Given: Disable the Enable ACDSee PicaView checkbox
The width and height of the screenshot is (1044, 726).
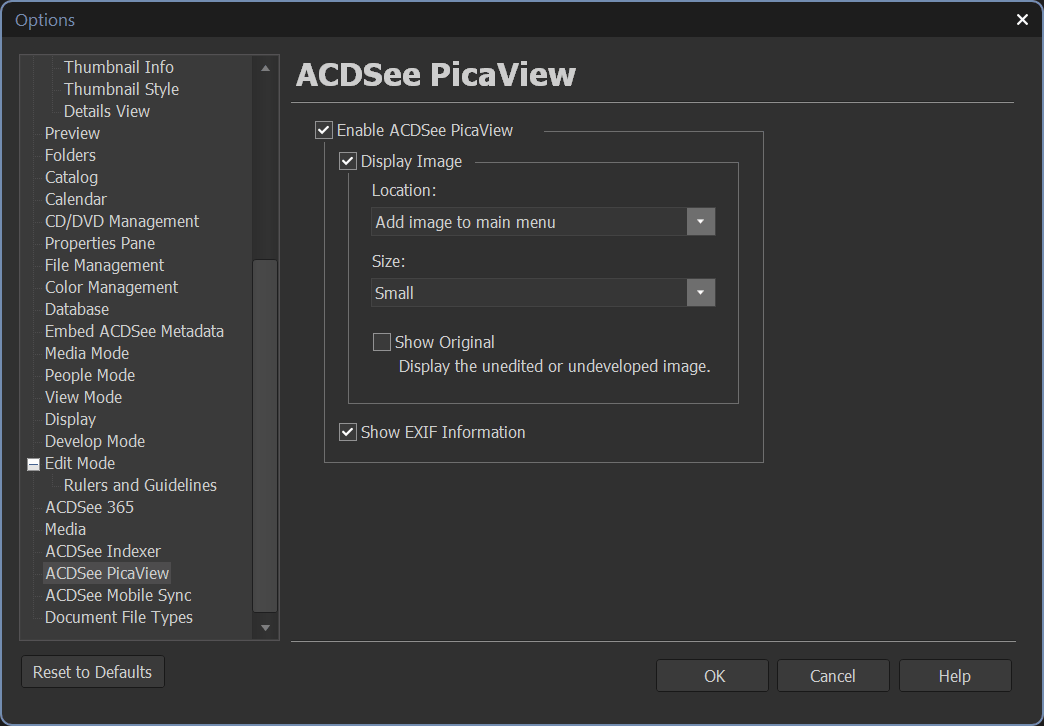Looking at the screenshot, I should [323, 130].
